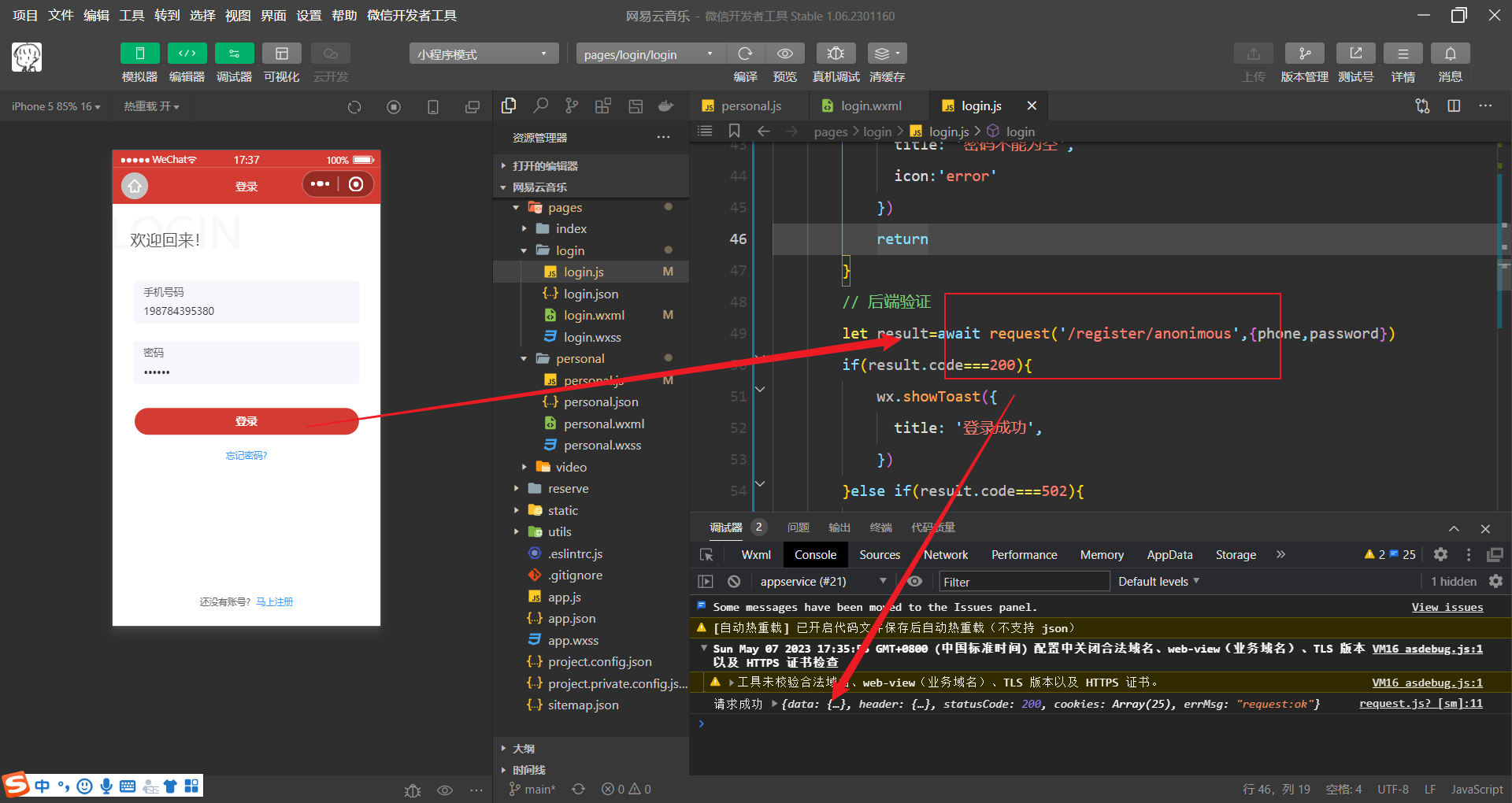Switch to the Network devtools tab
This screenshot has height=803, width=1512.
click(946, 555)
